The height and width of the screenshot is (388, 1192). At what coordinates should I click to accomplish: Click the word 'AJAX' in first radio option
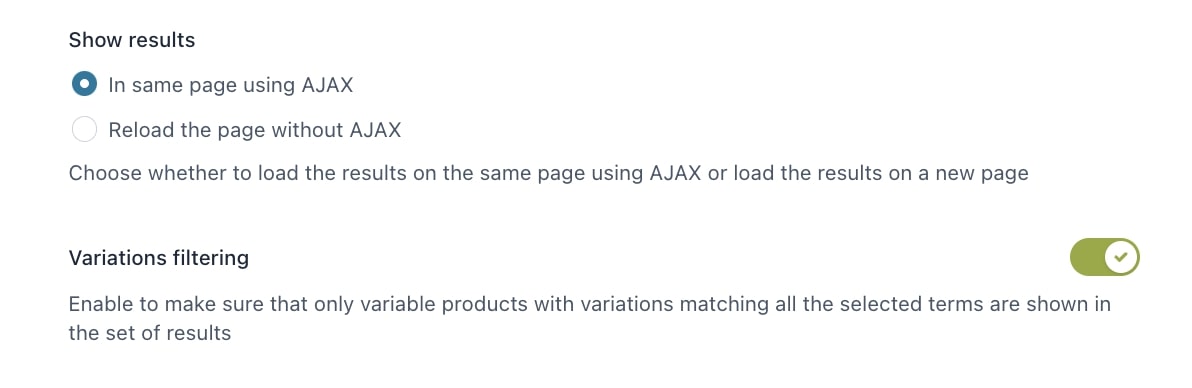click(327, 84)
